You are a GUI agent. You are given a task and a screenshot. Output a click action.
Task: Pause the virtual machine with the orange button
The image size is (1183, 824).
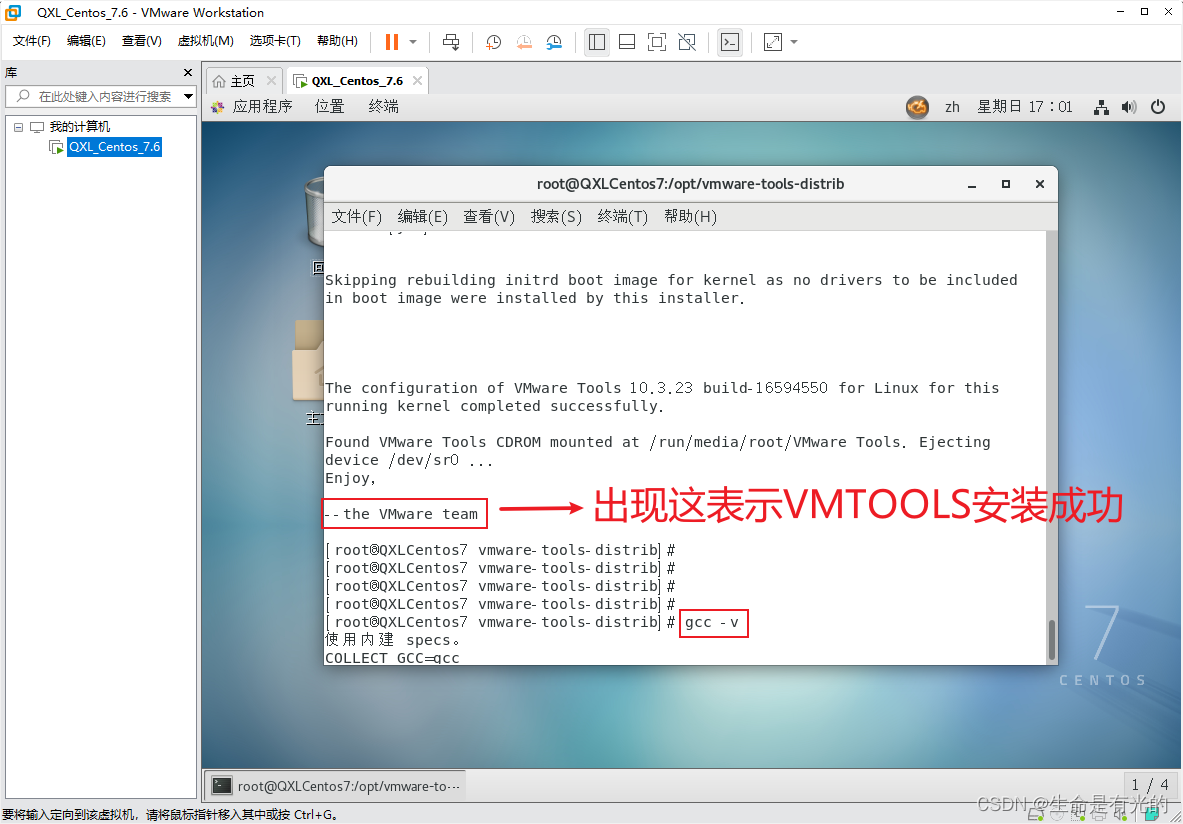click(392, 42)
